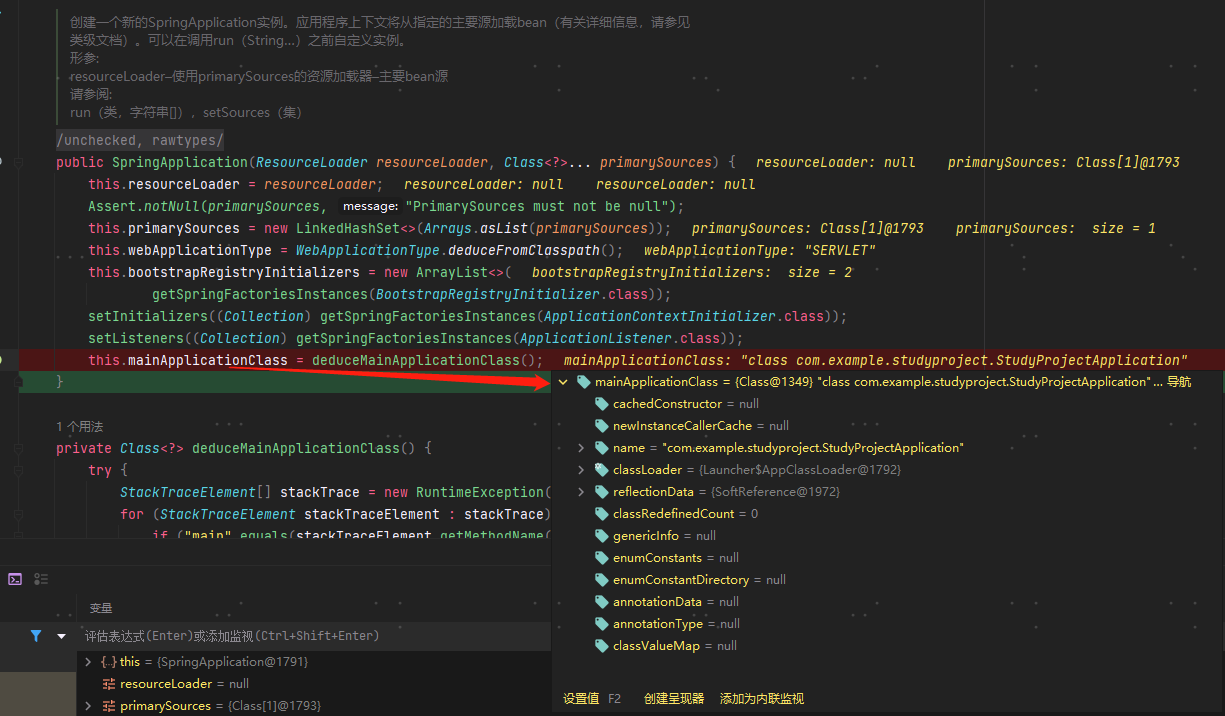Open the console tab icon in debug panel
Screen dimensions: 1225x716
point(15,579)
